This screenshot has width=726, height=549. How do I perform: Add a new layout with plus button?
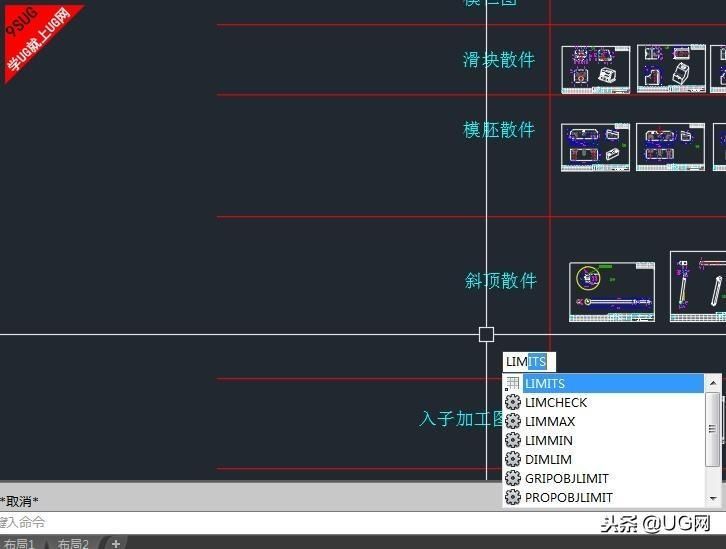tap(116, 543)
